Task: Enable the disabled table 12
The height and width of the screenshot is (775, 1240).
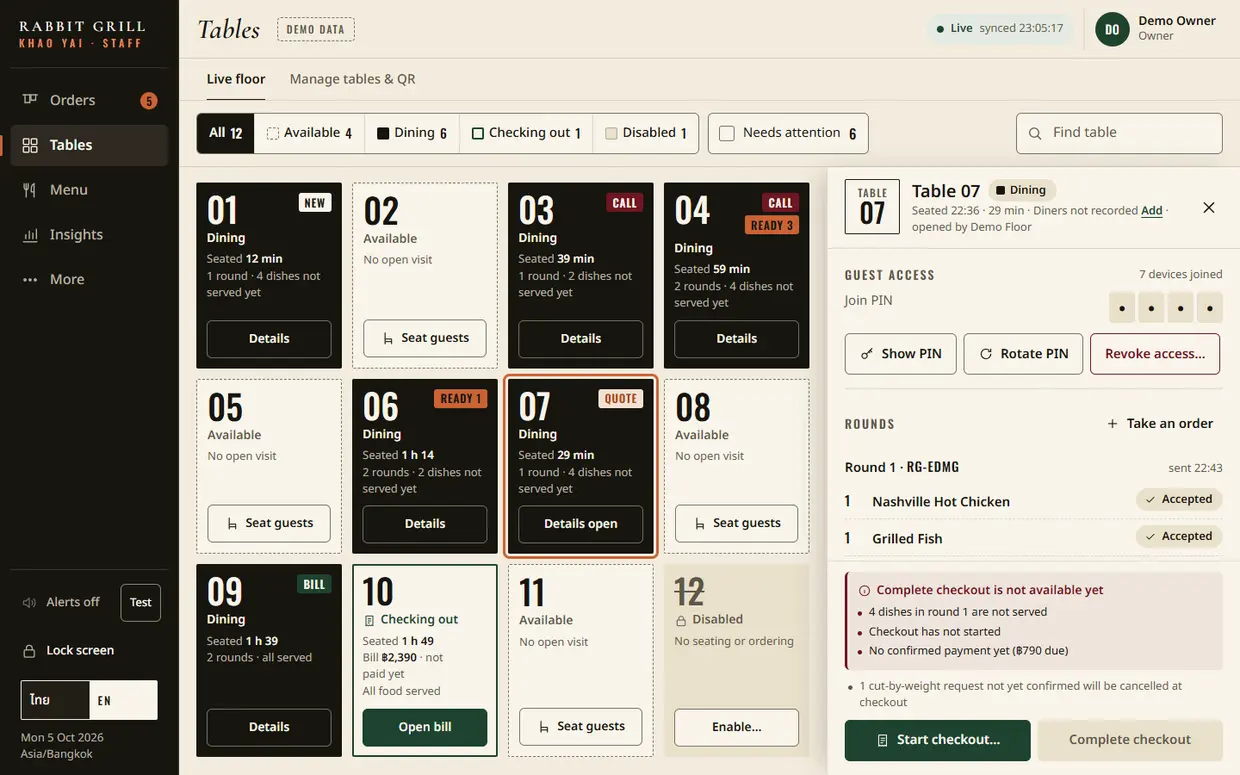Action: coord(737,727)
